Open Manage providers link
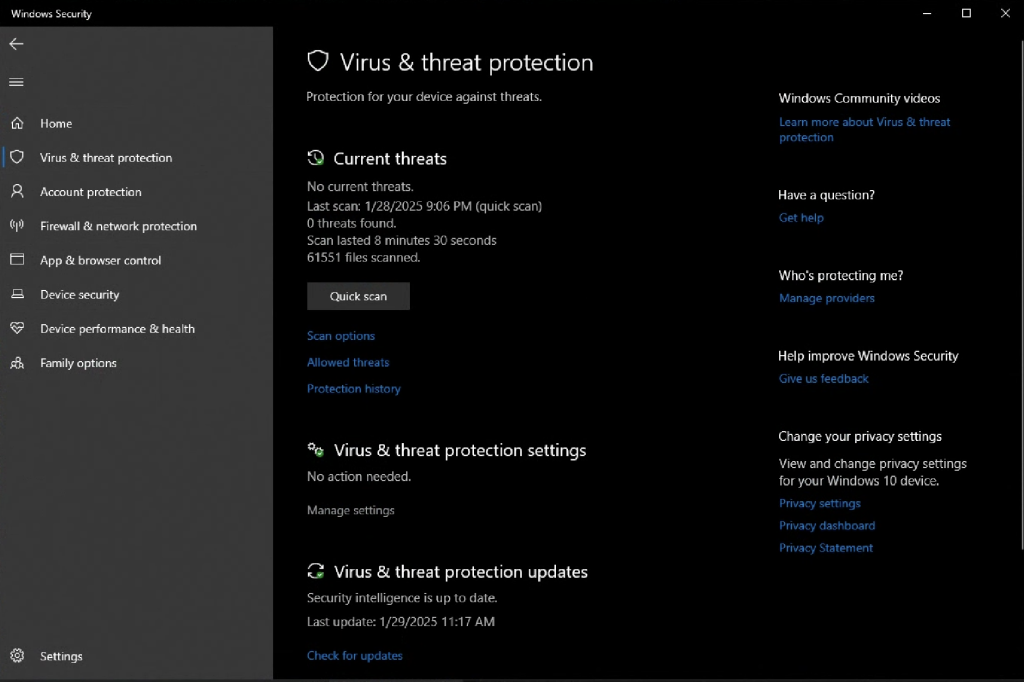This screenshot has width=1024, height=682. 826,298
